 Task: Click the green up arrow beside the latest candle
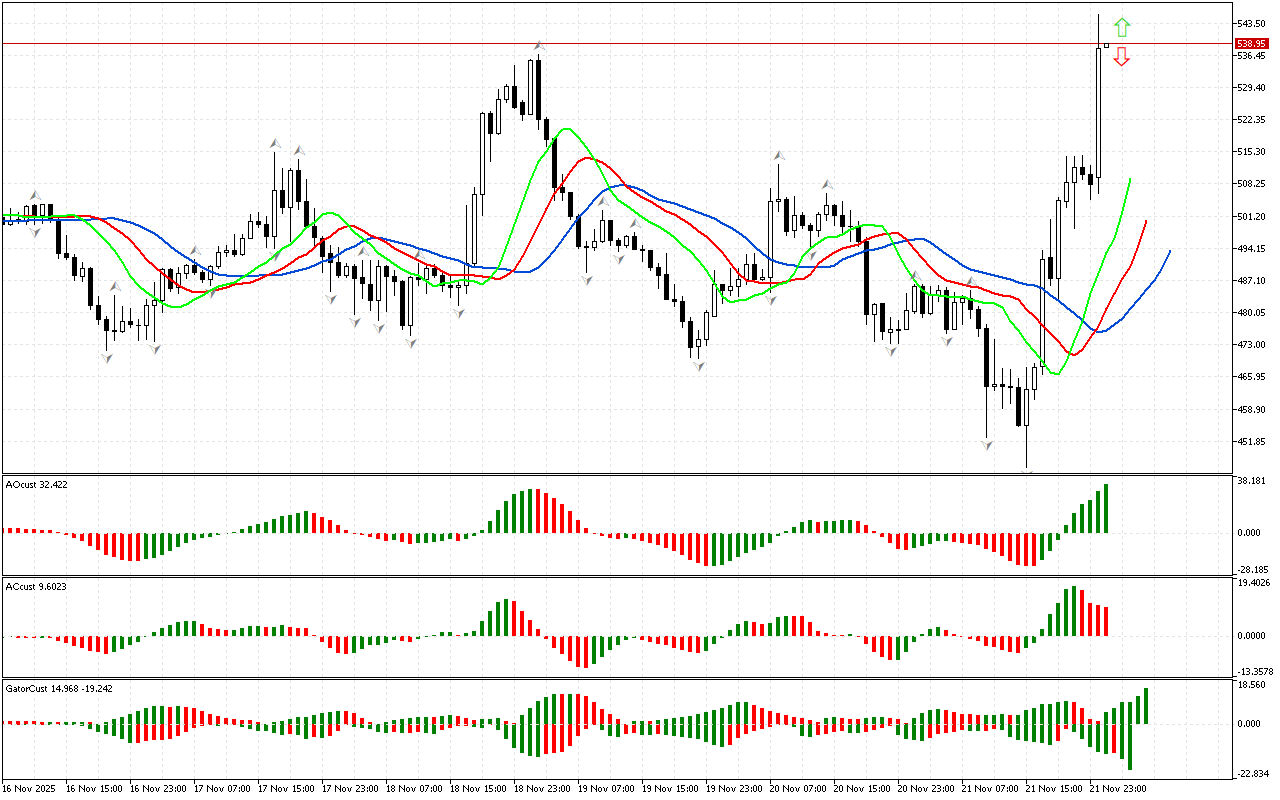[x=1122, y=27]
